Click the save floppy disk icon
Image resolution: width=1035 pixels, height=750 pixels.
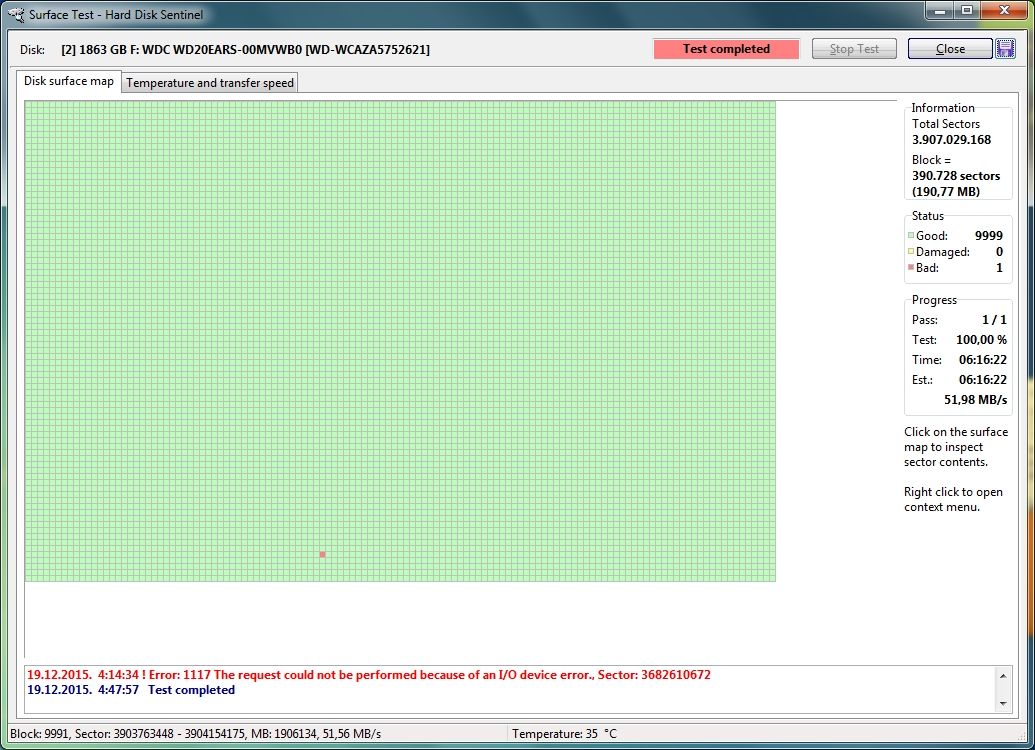coord(1005,49)
